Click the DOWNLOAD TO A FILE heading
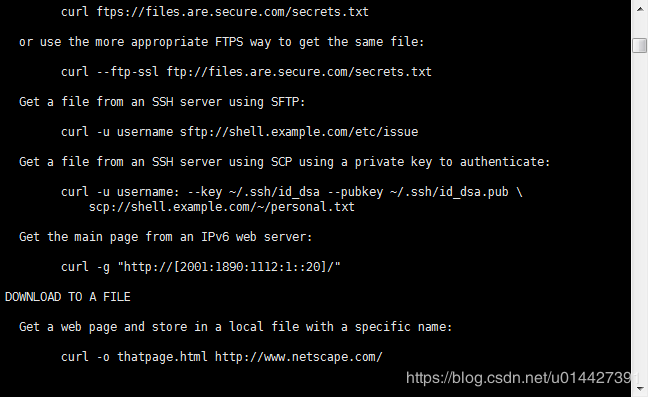This screenshot has width=648, height=397. click(68, 297)
